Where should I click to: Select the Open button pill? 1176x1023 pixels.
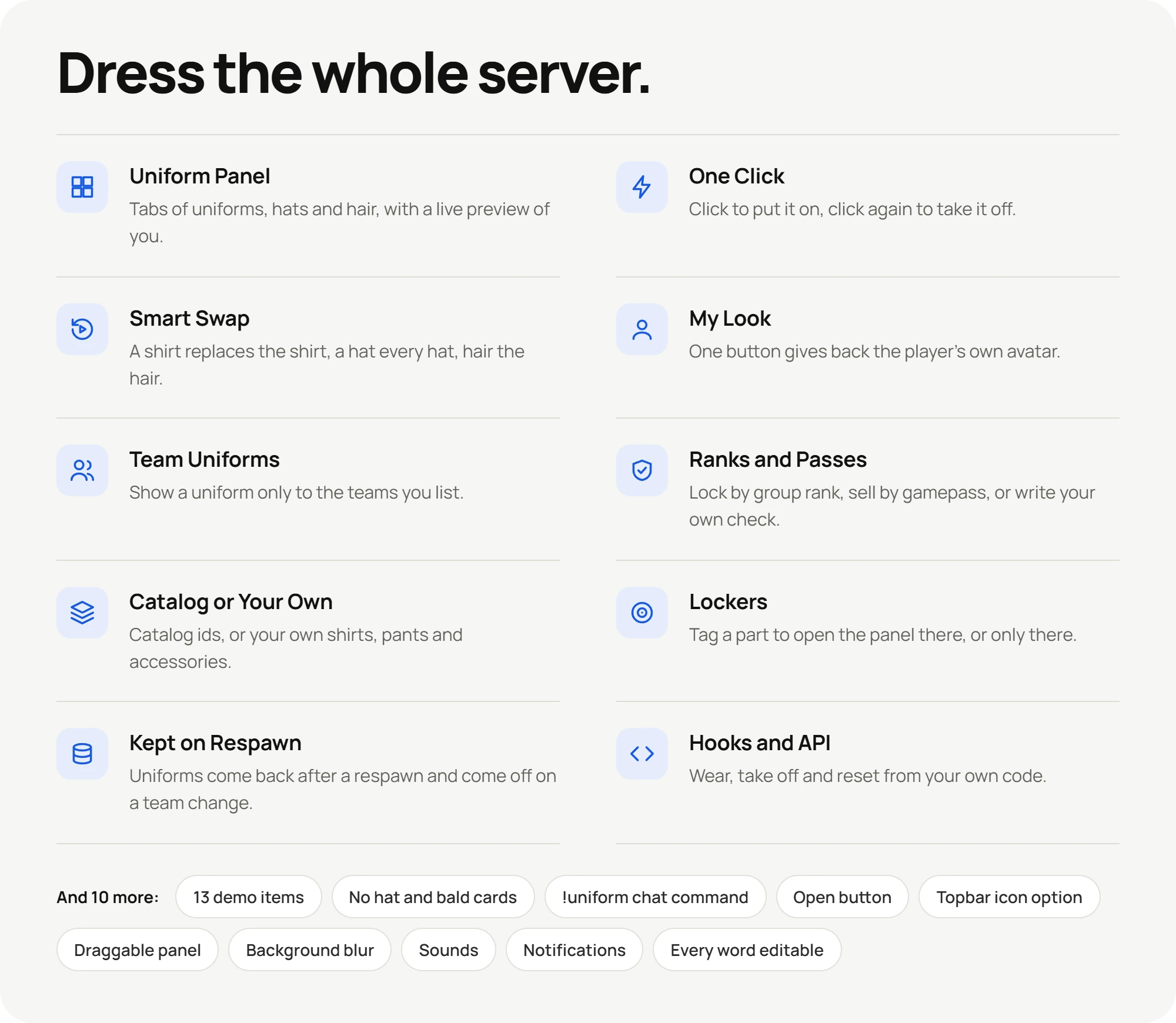tap(842, 897)
